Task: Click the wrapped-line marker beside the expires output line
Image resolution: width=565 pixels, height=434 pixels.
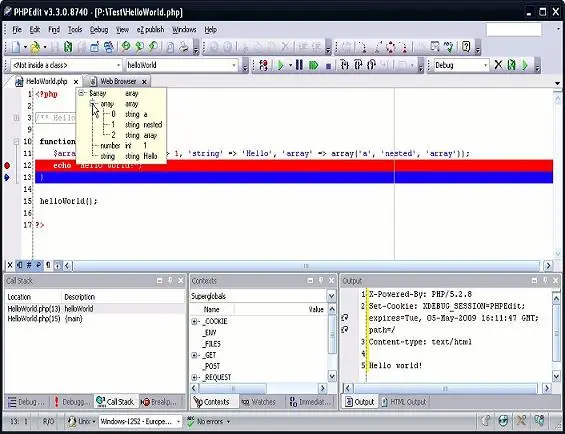Action: [345, 318]
